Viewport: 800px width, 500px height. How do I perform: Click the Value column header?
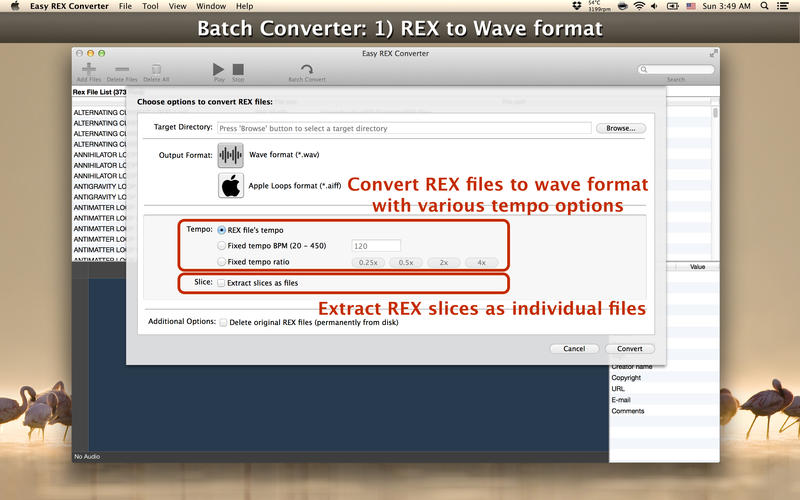[x=697, y=267]
